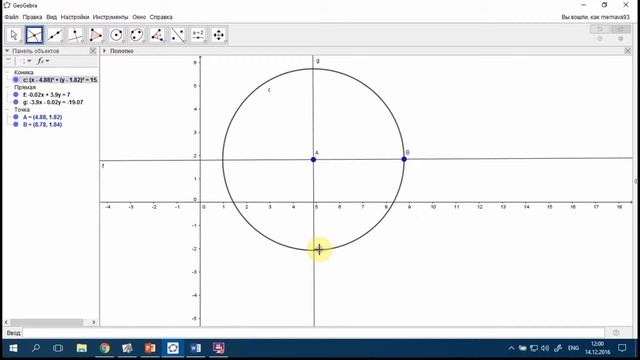The height and width of the screenshot is (360, 640).
Task: Select the Circle with center tool
Action: pyautogui.click(x=116, y=35)
